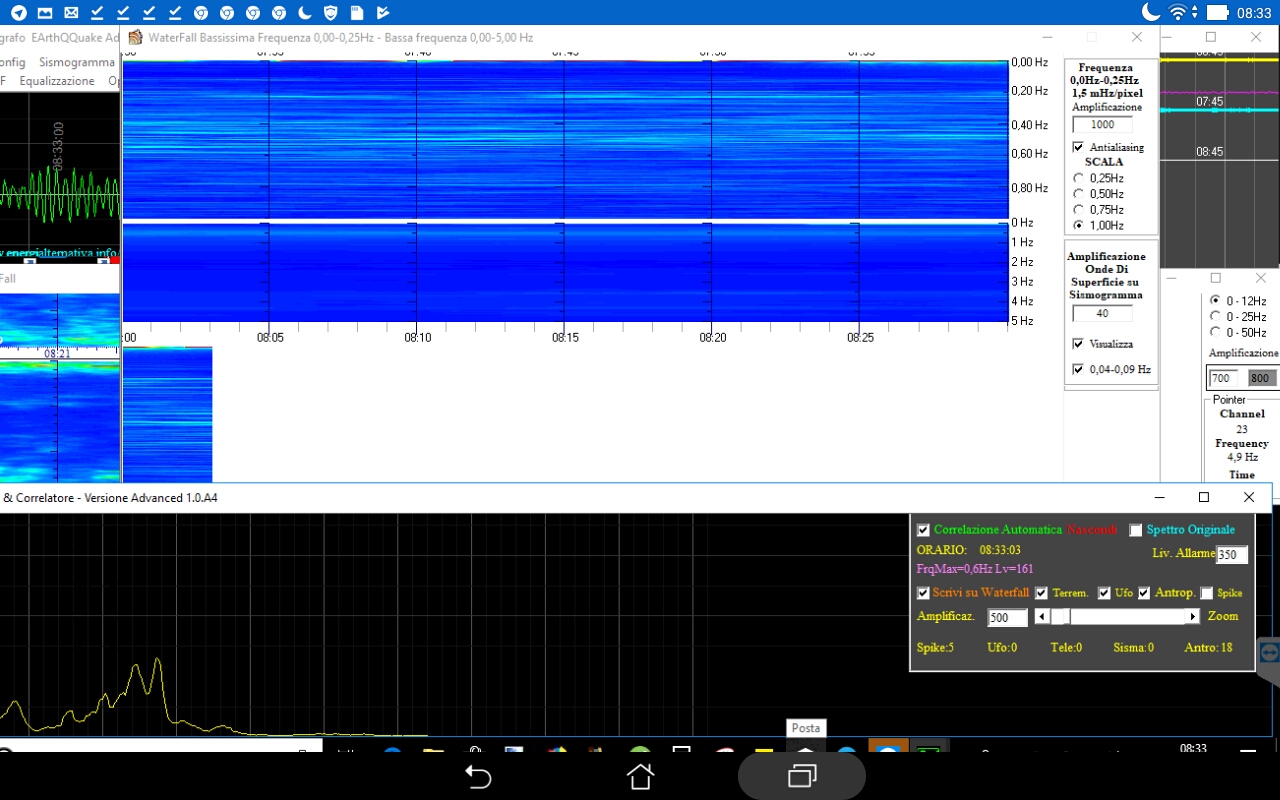Viewport: 1280px width, 800px height.
Task: Close the WaterFall window
Action: click(1137, 37)
